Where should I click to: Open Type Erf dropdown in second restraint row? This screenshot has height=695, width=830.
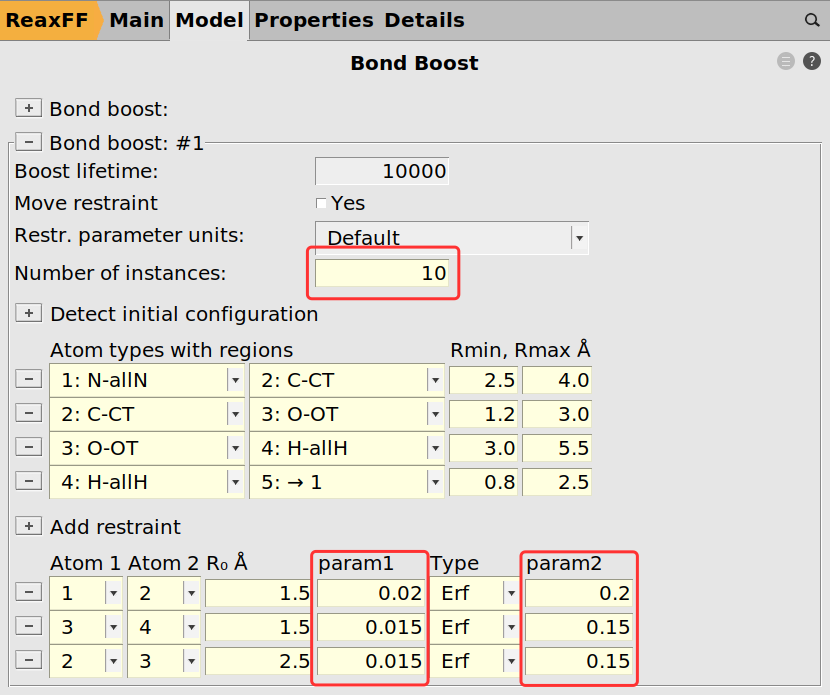(475, 627)
